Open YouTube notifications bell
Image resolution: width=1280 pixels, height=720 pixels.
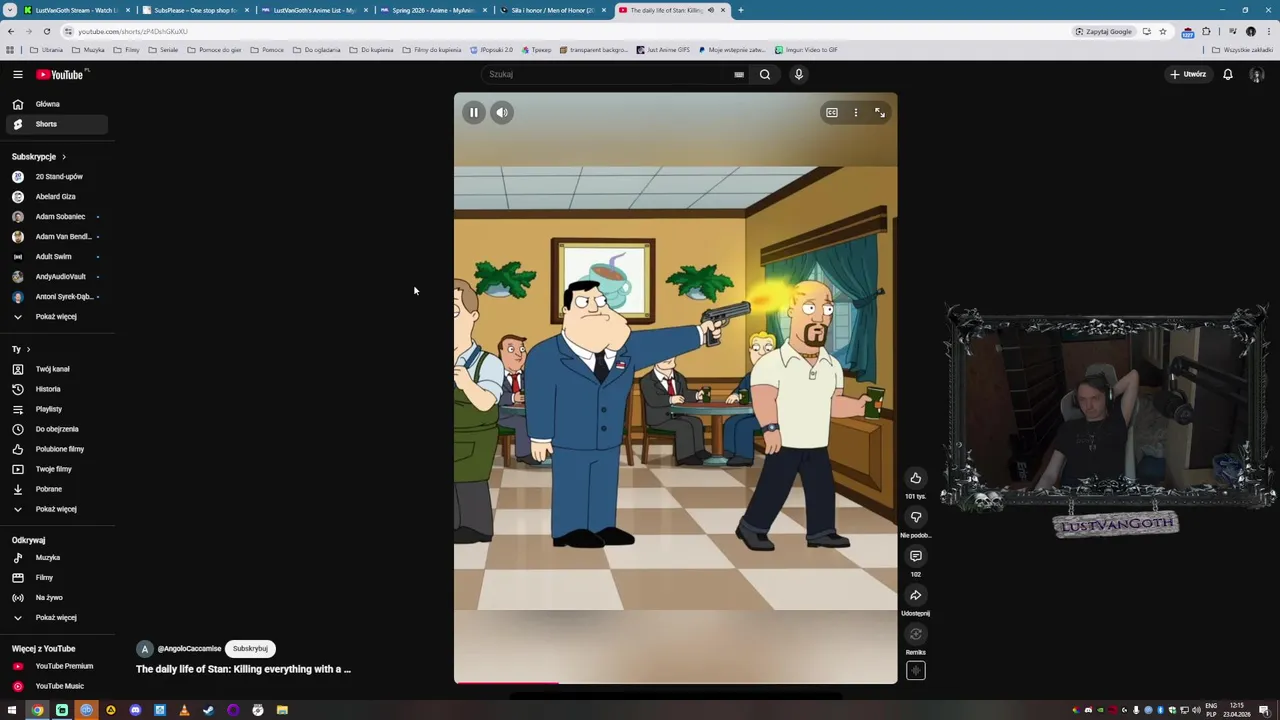click(1228, 74)
